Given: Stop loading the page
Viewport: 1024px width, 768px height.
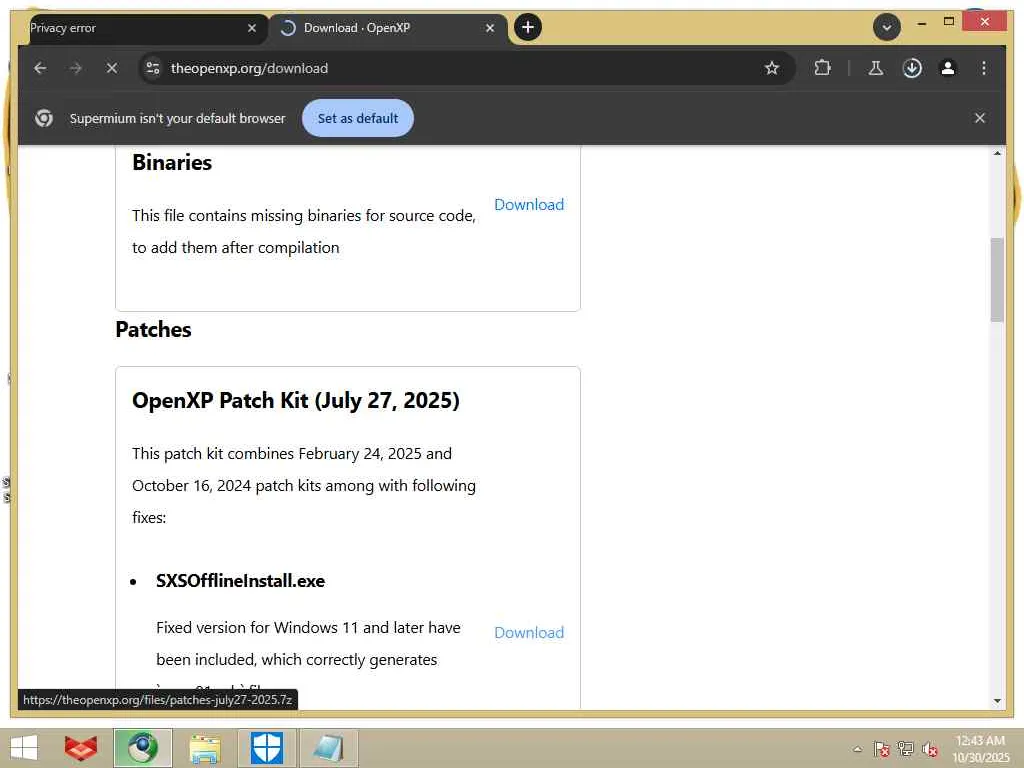Looking at the screenshot, I should 112,68.
